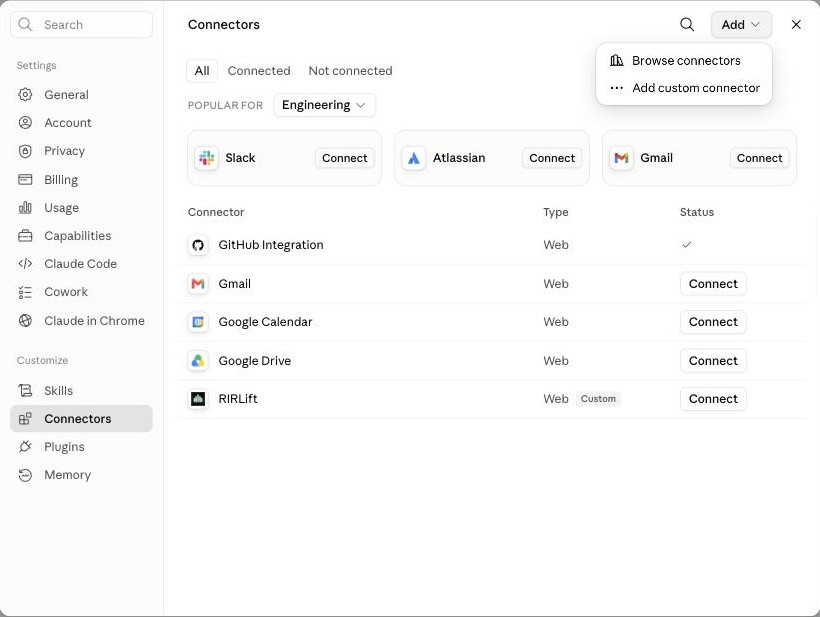The height and width of the screenshot is (617, 820).
Task: Click the Slack logo icon
Action: pyautogui.click(x=207, y=158)
